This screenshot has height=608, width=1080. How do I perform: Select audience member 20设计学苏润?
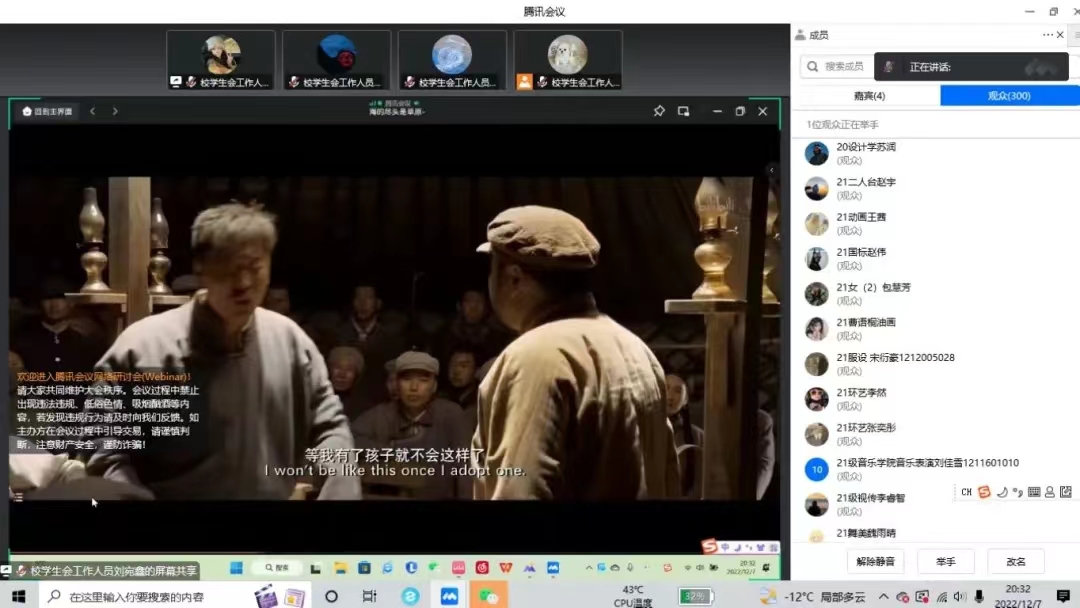point(935,154)
